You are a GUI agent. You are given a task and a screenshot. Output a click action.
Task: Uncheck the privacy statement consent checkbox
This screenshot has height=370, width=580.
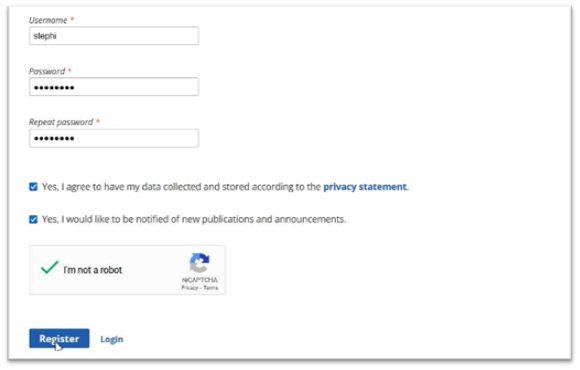click(33, 186)
